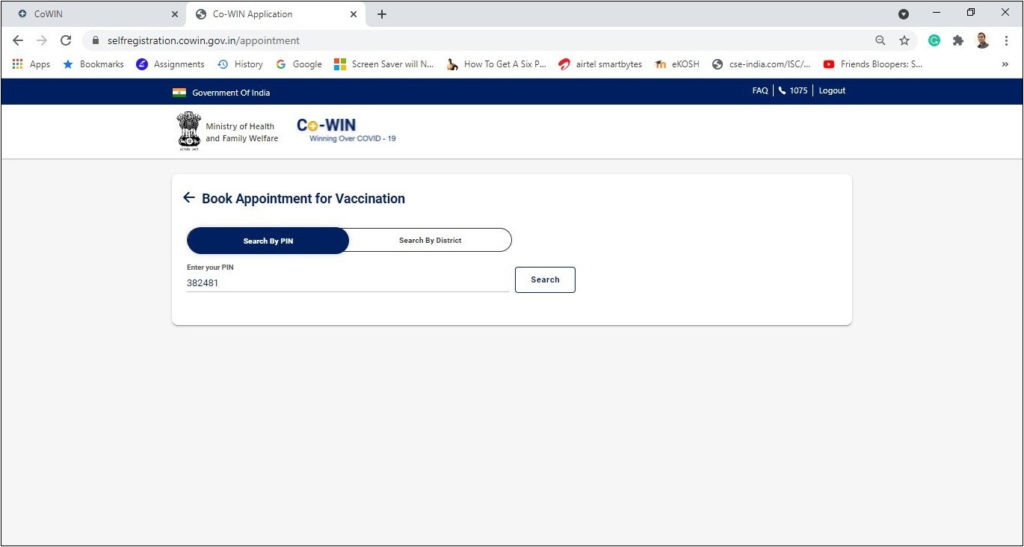
Task: Open the Apps grid in bookmarks bar
Action: [x=31, y=64]
